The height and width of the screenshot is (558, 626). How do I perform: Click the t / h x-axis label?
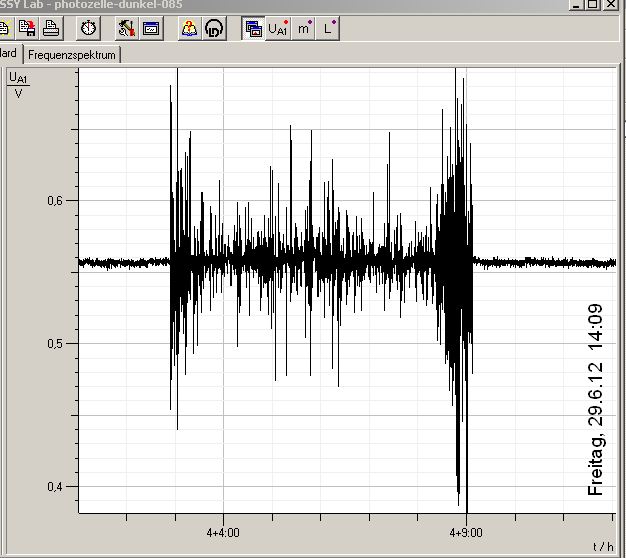tap(603, 546)
